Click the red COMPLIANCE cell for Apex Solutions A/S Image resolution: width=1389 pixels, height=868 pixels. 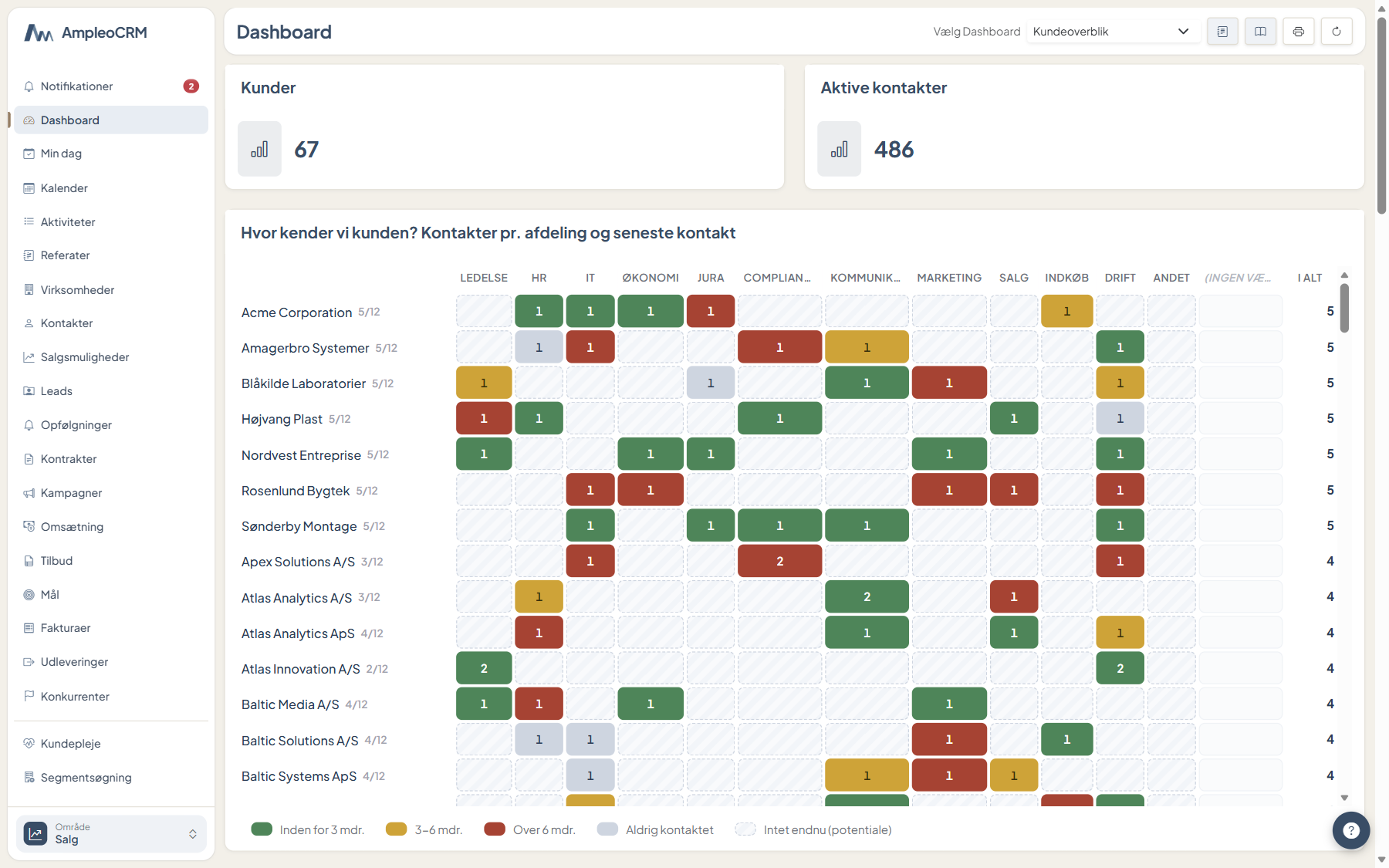779,561
